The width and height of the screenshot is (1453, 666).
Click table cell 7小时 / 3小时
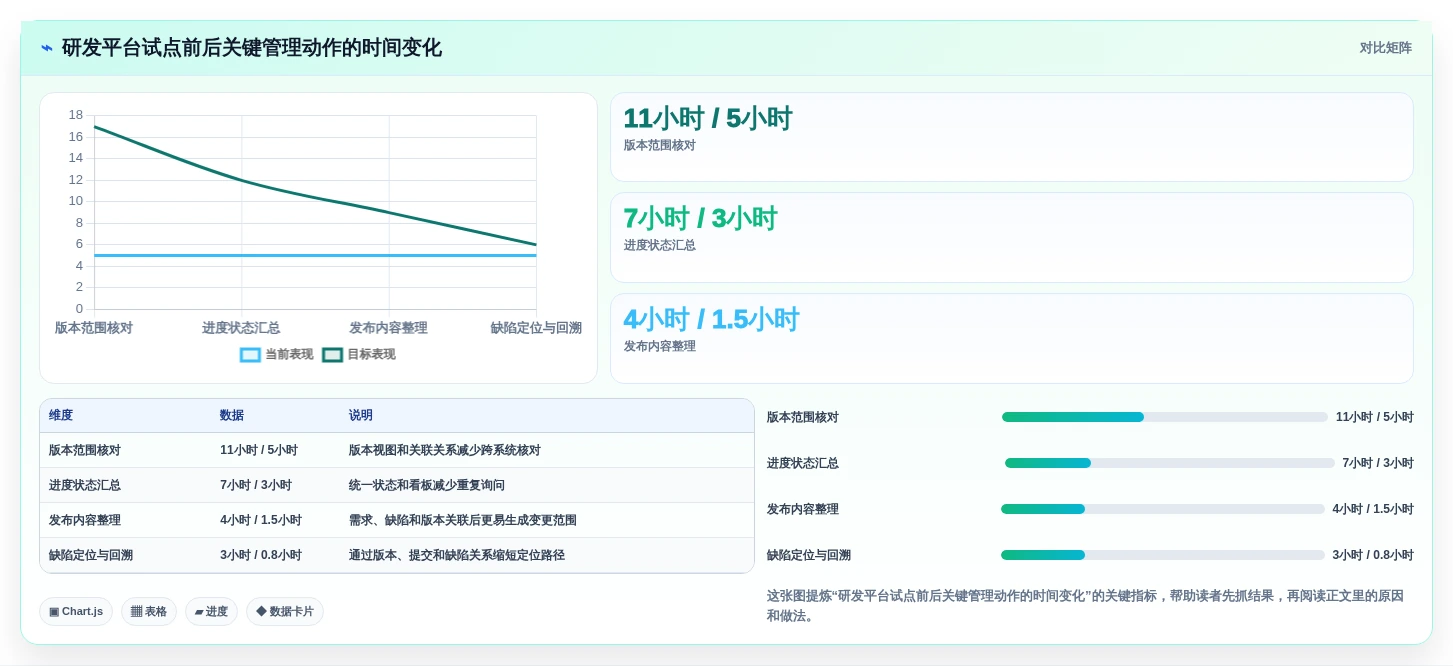256,486
